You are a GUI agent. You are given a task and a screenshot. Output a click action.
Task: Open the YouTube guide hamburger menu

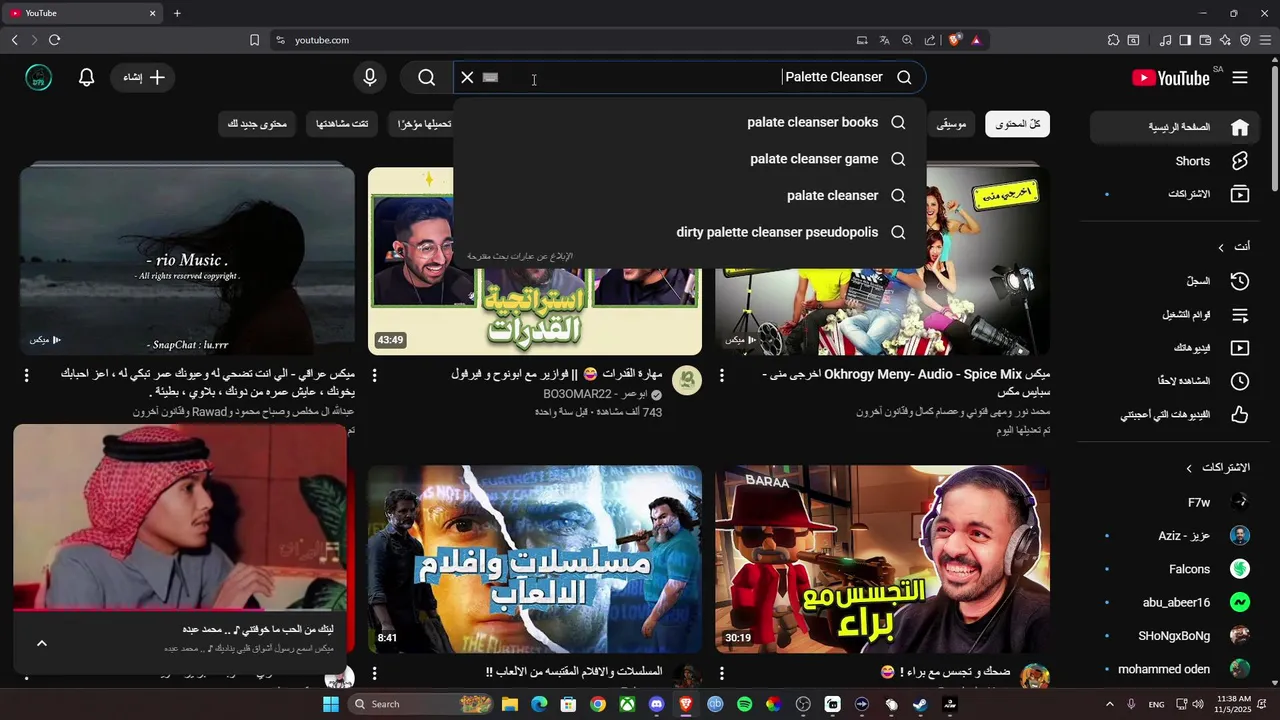(1240, 77)
